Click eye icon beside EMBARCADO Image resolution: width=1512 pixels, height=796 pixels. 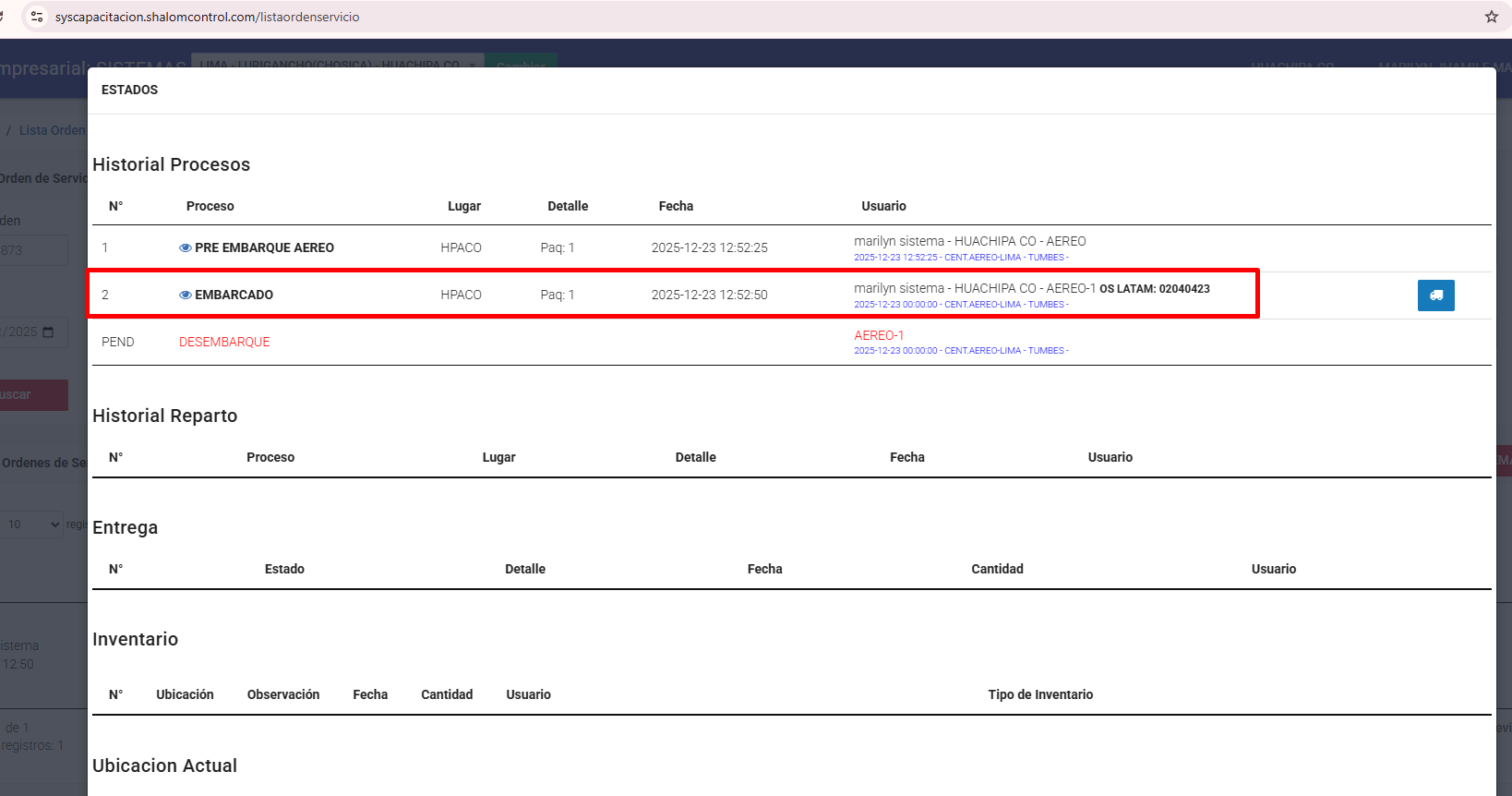[x=186, y=295]
